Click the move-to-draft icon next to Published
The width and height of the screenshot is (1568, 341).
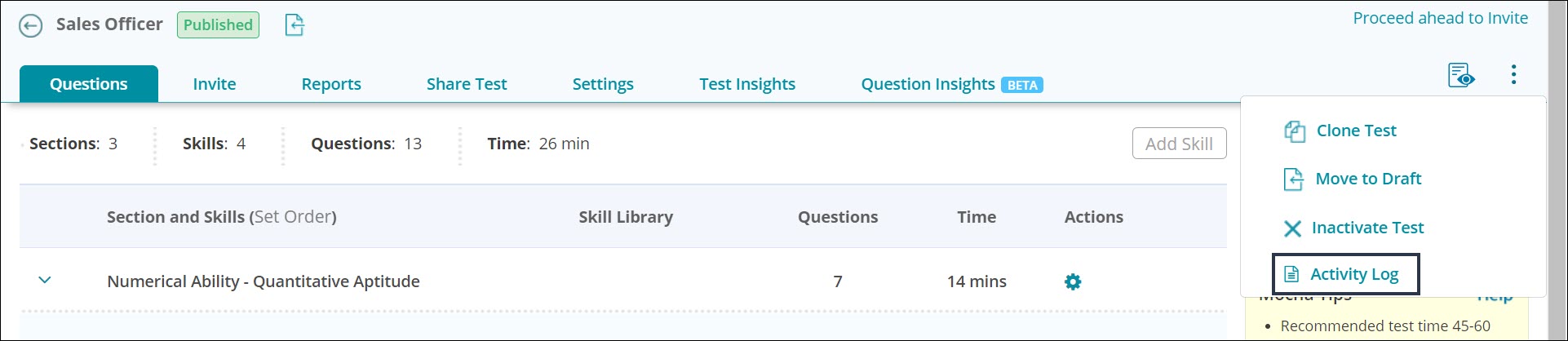point(295,25)
